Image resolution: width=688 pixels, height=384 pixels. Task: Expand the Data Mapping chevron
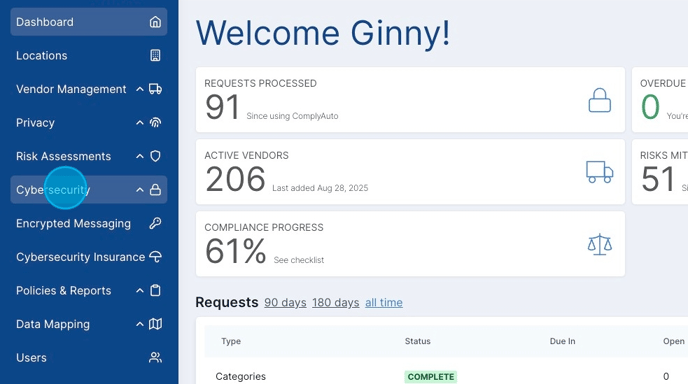pyautogui.click(x=140, y=324)
